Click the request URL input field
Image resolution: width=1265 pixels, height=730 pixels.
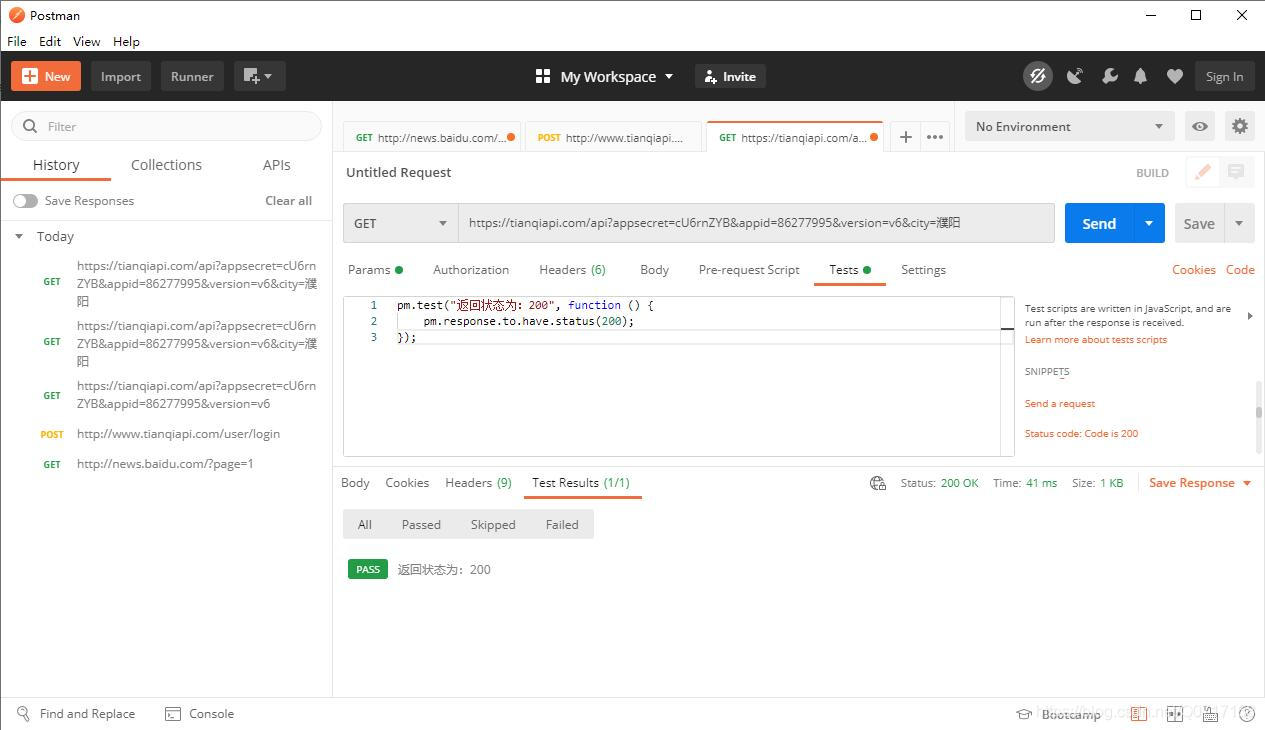coord(756,223)
